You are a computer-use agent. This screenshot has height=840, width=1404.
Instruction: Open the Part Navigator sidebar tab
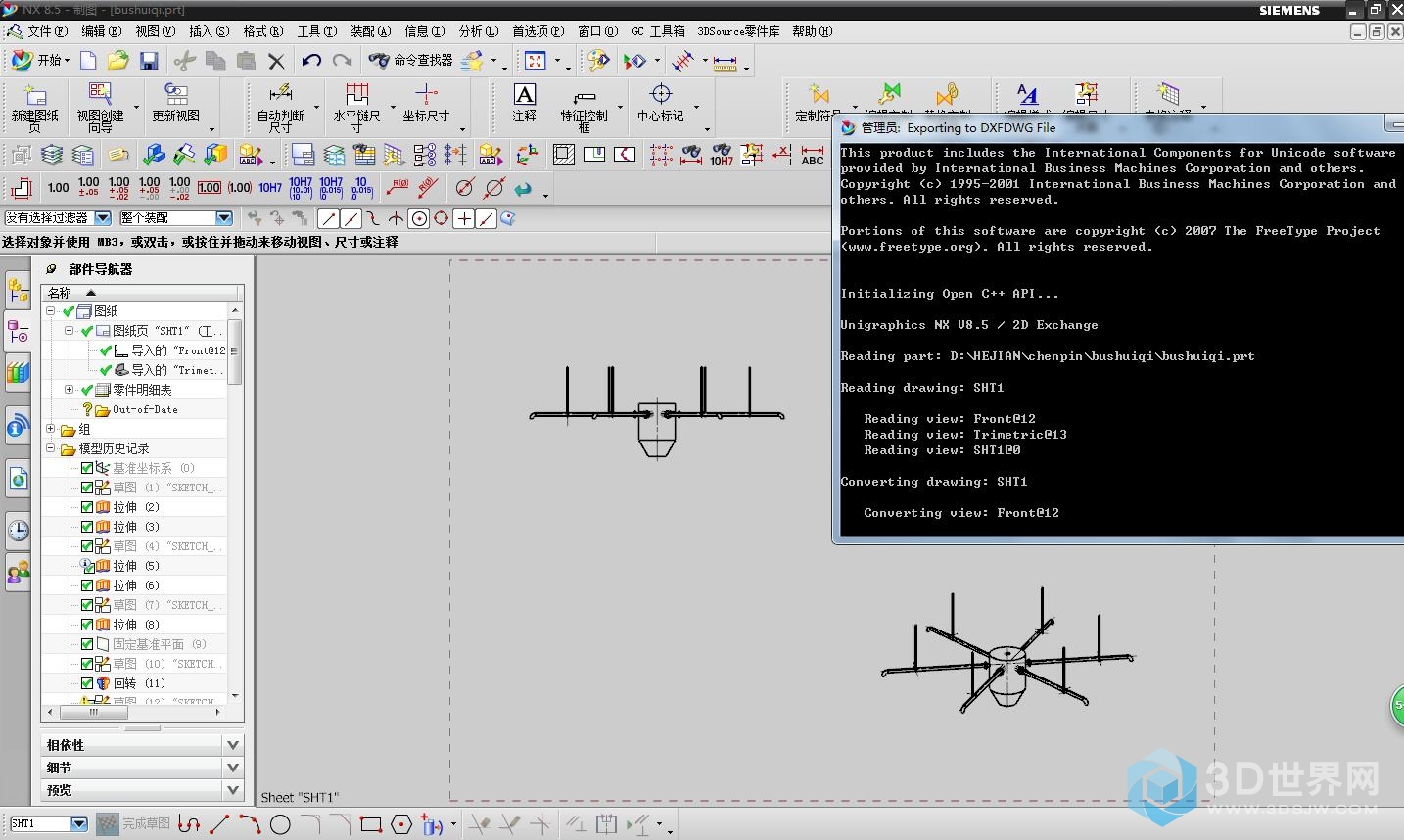point(18,332)
